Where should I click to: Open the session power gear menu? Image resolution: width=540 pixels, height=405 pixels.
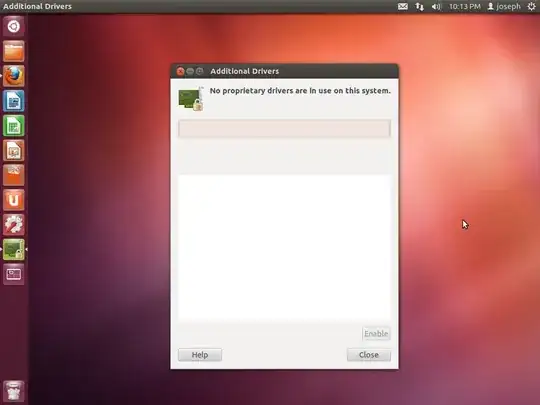531,6
